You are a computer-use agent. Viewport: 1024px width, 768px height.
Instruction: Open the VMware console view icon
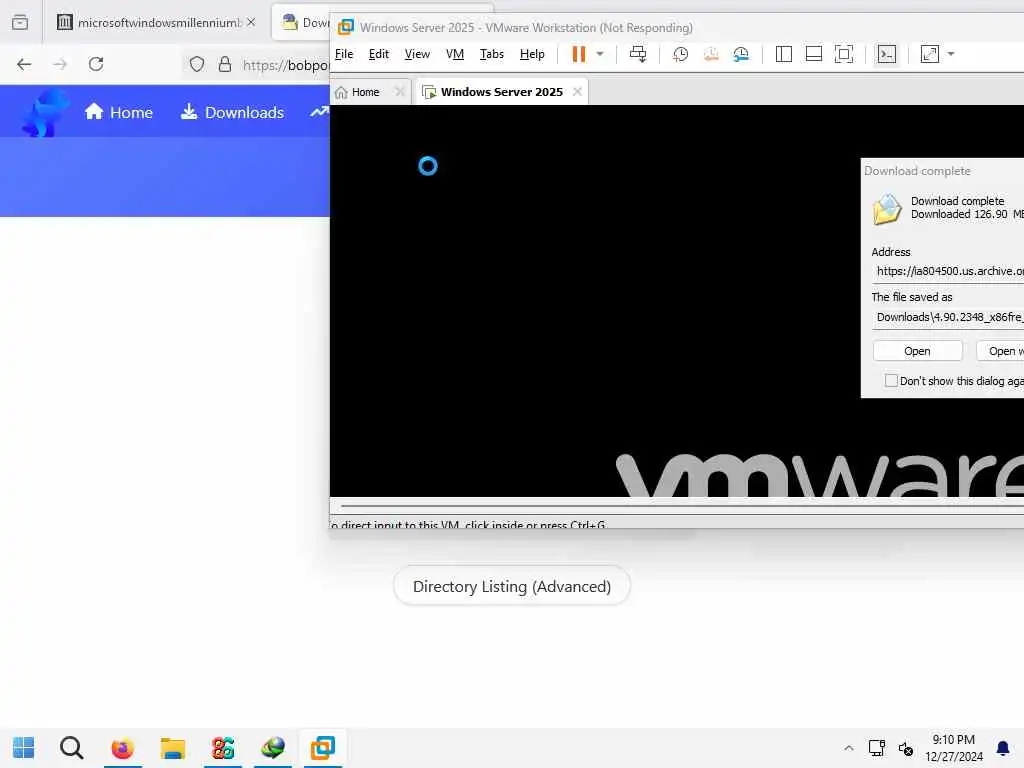point(886,54)
